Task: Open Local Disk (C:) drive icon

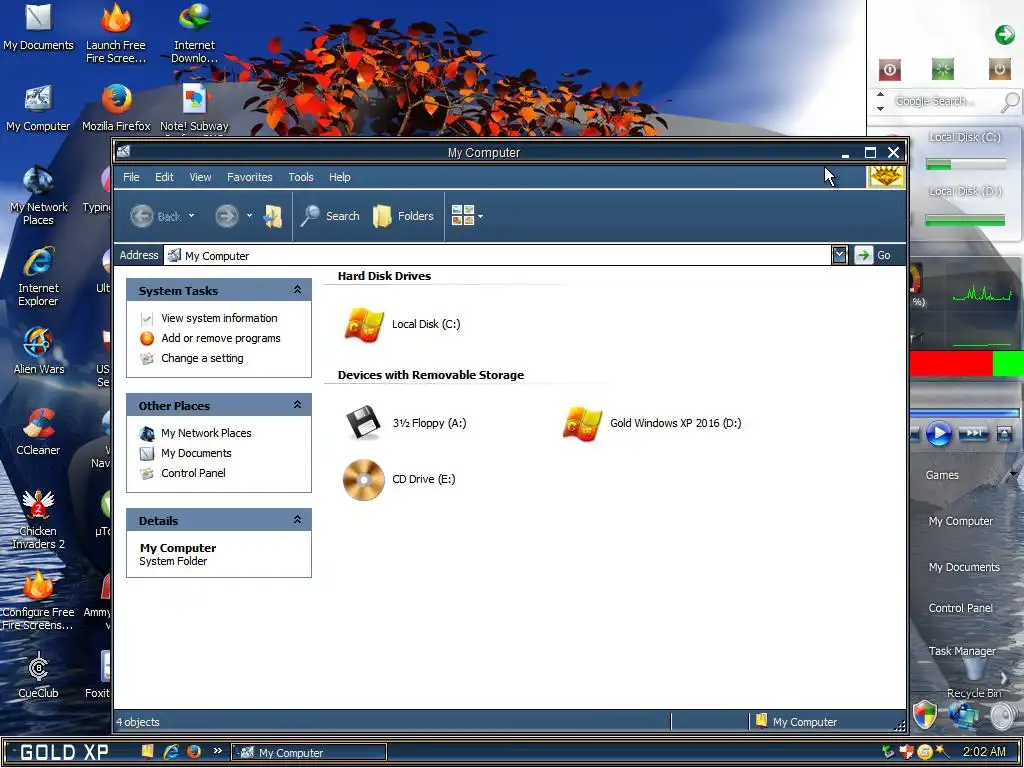Action: point(364,325)
